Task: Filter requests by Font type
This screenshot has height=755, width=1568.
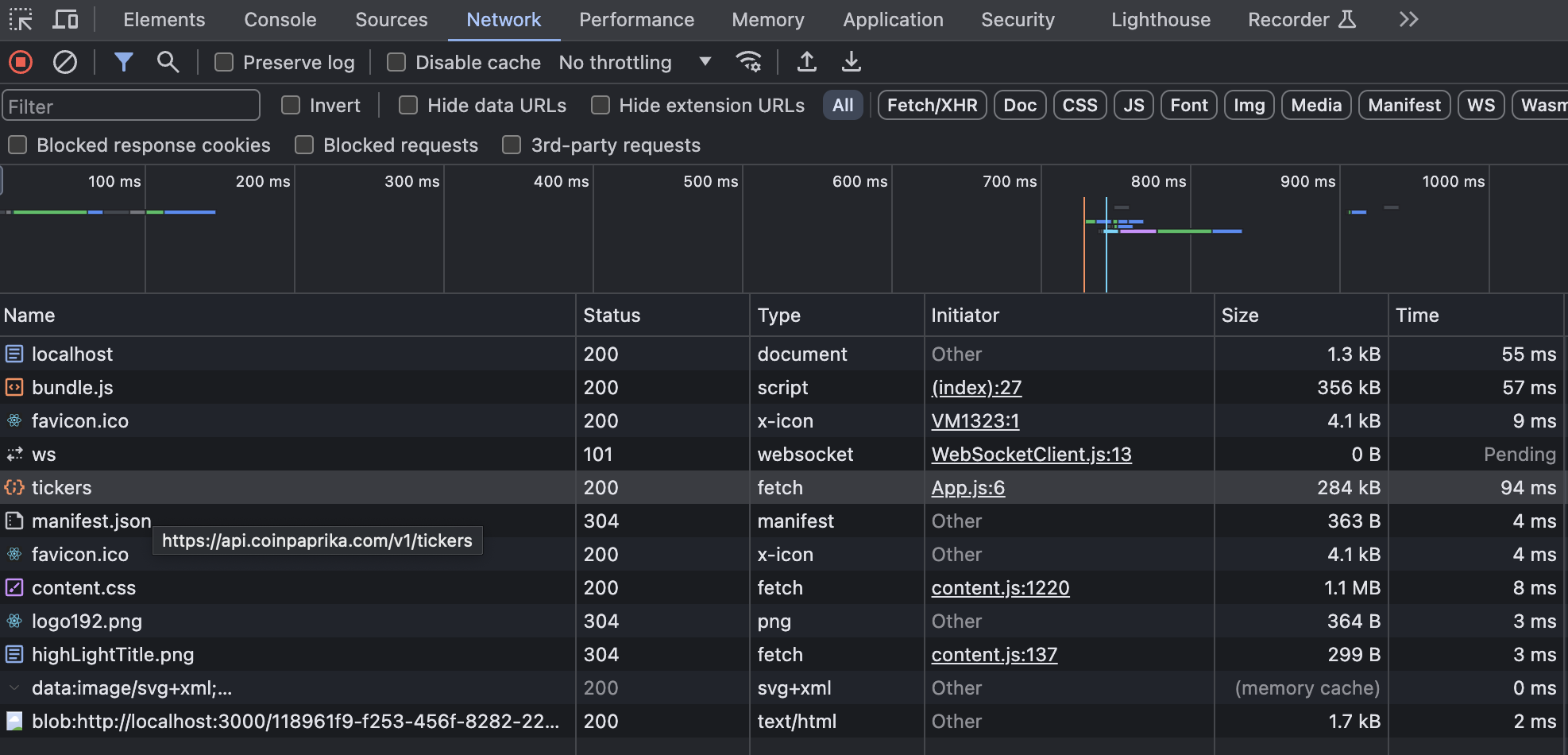Action: pyautogui.click(x=1189, y=105)
